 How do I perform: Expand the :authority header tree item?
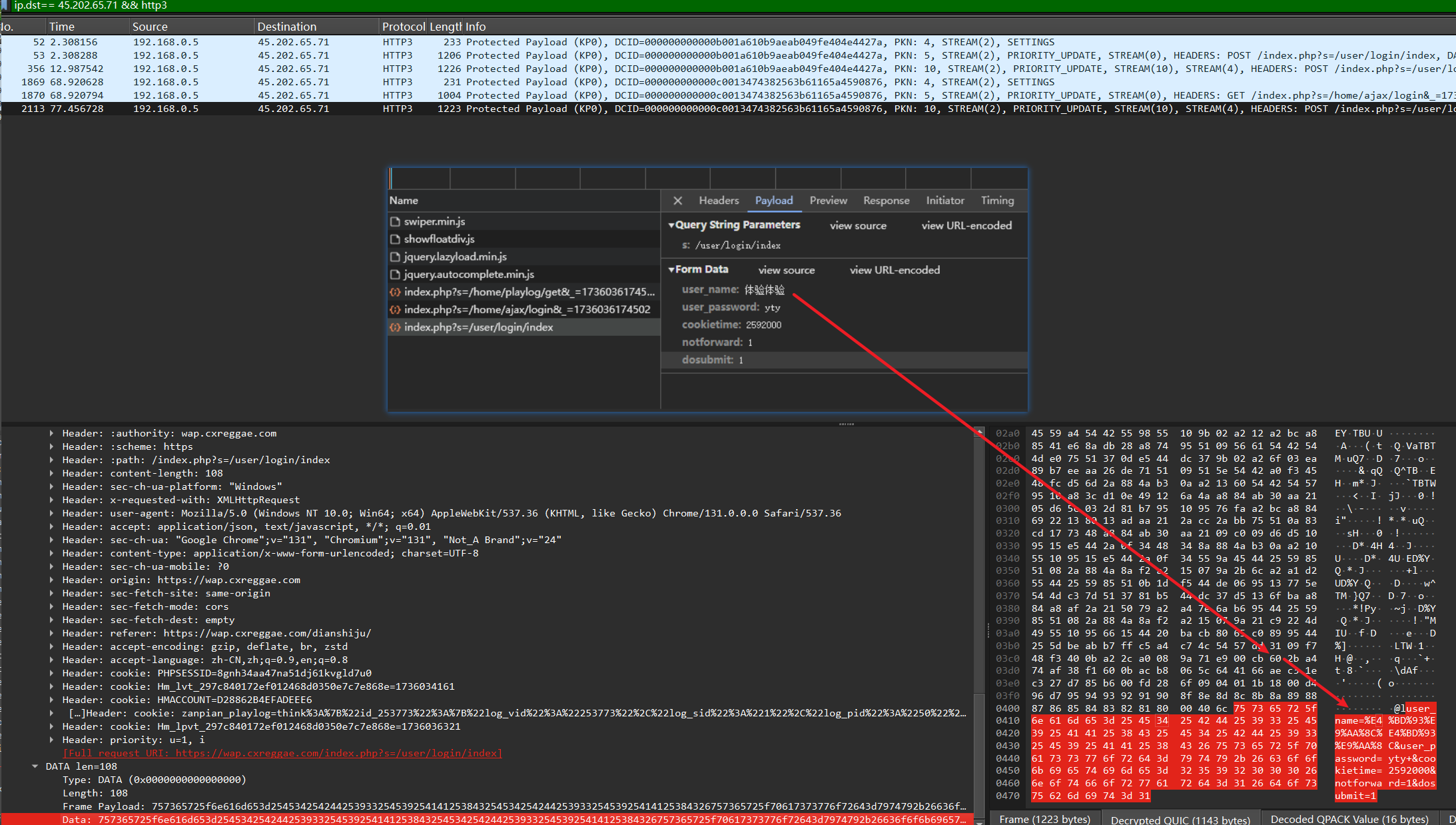[51, 433]
